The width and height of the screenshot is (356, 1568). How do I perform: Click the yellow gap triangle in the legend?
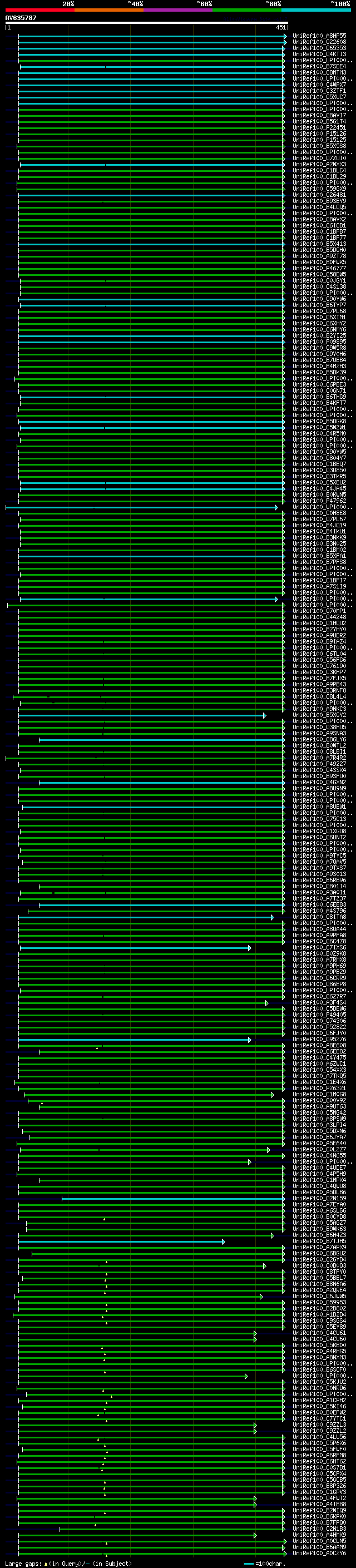[46, 1564]
